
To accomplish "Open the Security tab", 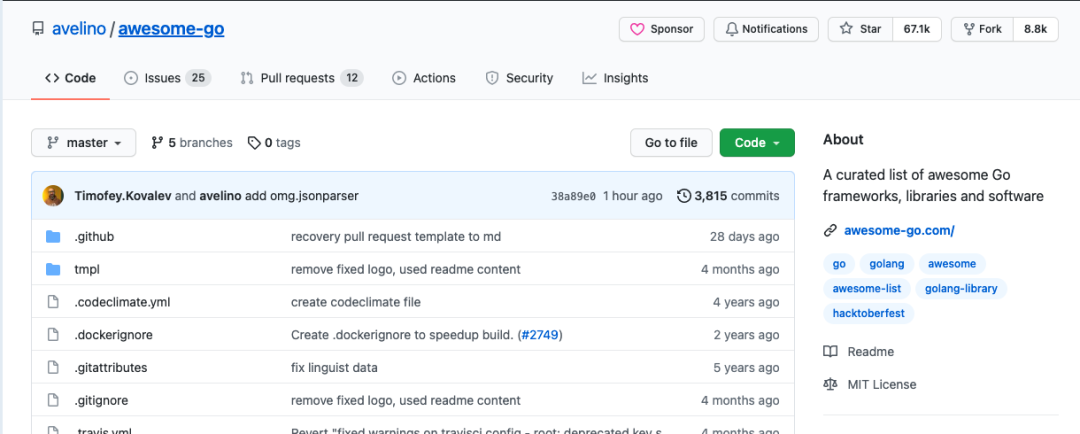I will [x=519, y=78].
